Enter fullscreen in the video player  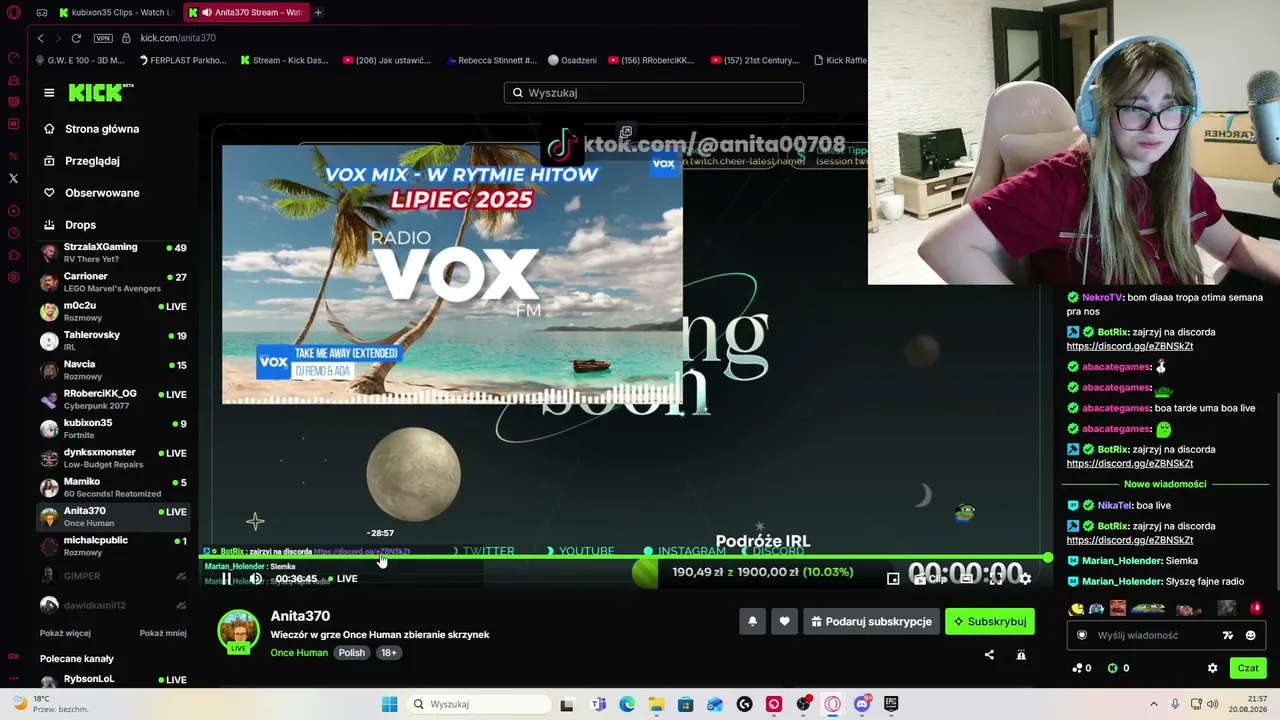tap(996, 579)
